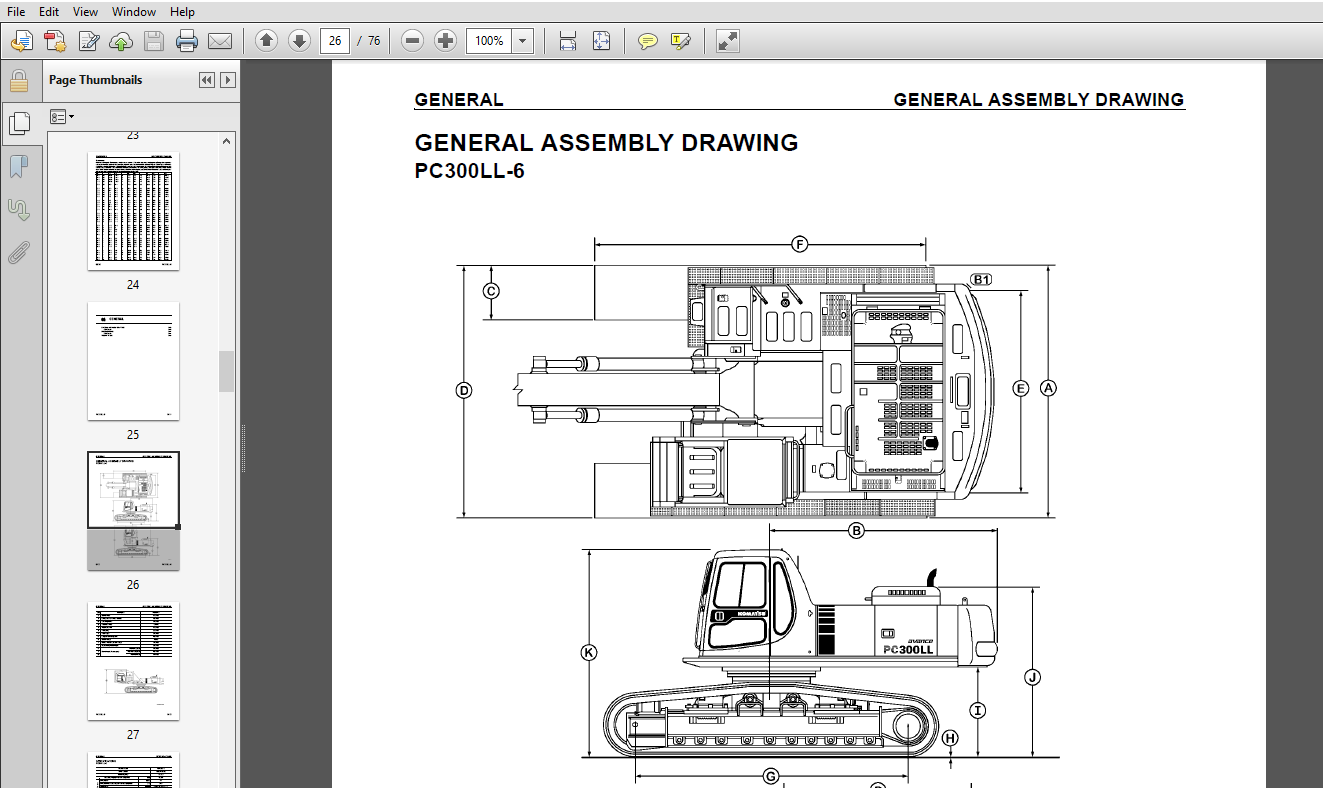This screenshot has height=788, width=1323.
Task: Zoom out using the minus button
Action: tap(413, 41)
